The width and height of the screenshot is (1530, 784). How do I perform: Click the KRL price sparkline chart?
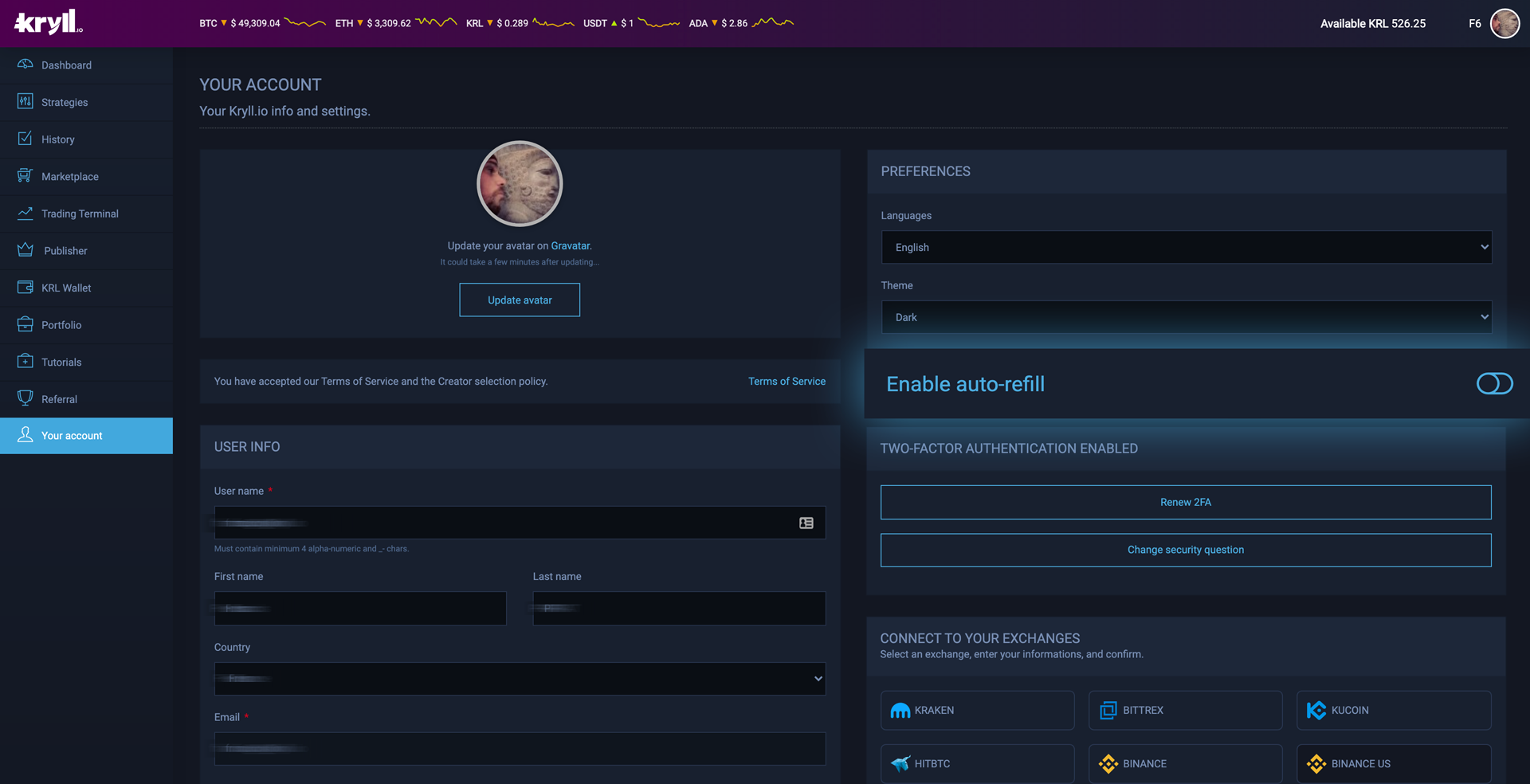pos(553,23)
